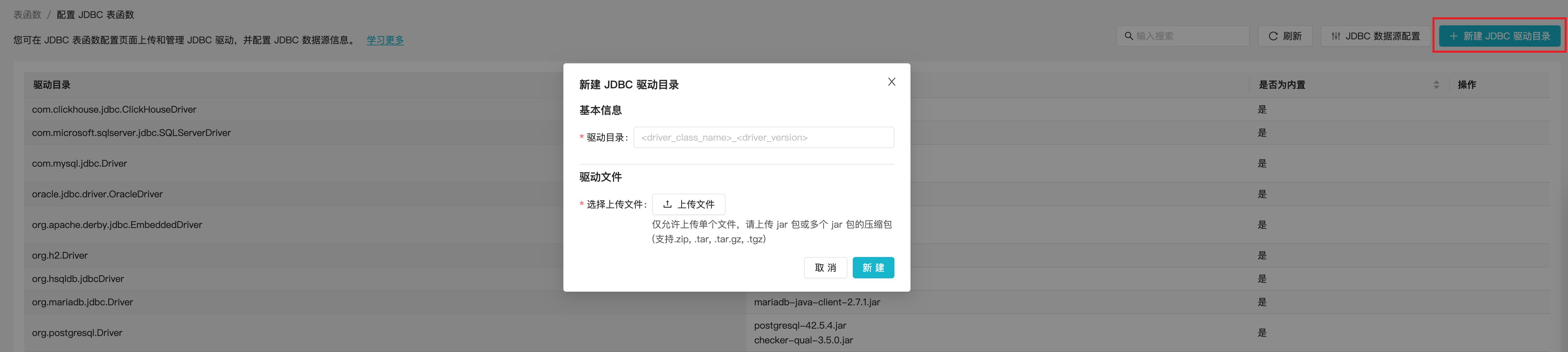The height and width of the screenshot is (352, 1568).
Task: Click the sliders icon beside JDBC 数据源配置
Action: coord(1335,36)
